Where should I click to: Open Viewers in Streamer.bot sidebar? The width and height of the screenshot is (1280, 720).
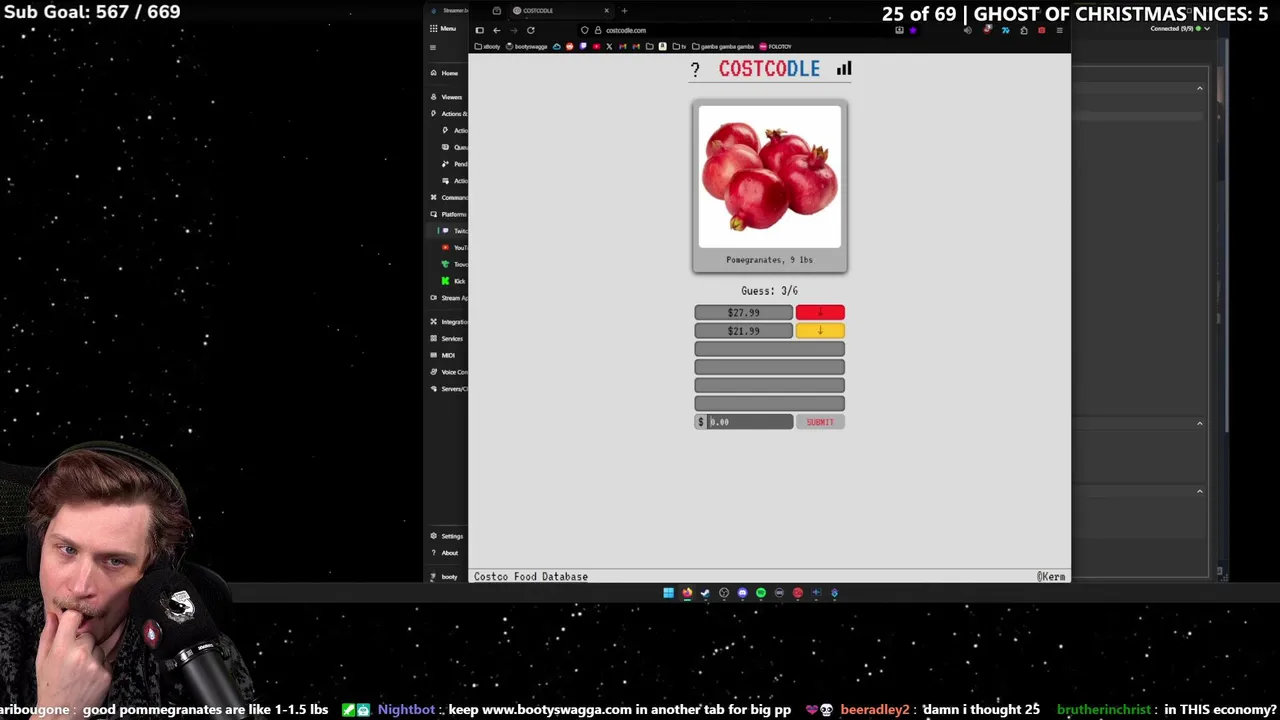(x=446, y=97)
